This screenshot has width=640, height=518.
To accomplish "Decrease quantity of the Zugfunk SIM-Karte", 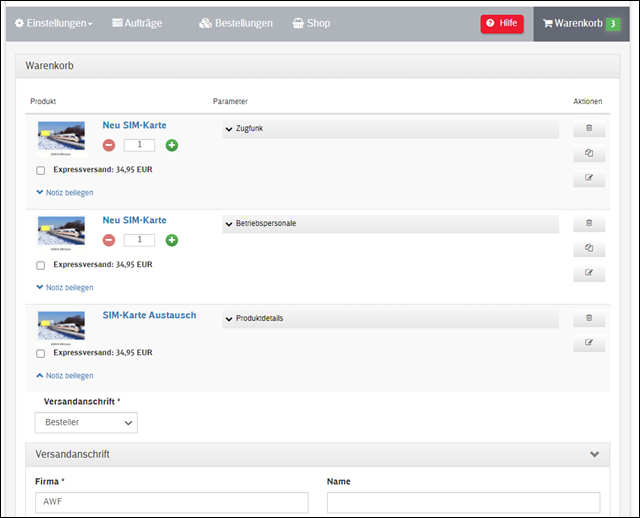I will coord(109,145).
